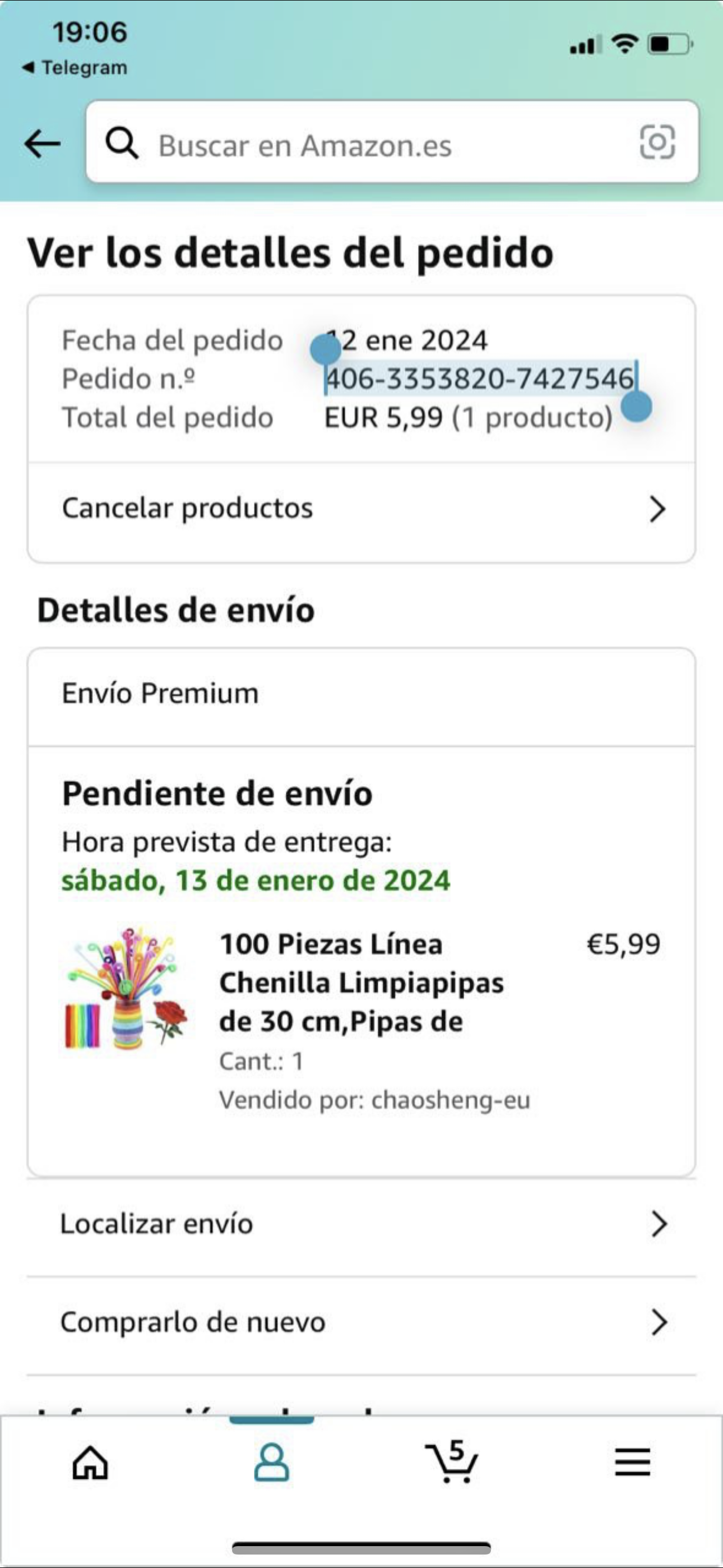Screen dimensions: 723x1568
Task: Tap the search magnifier icon
Action: (x=122, y=144)
